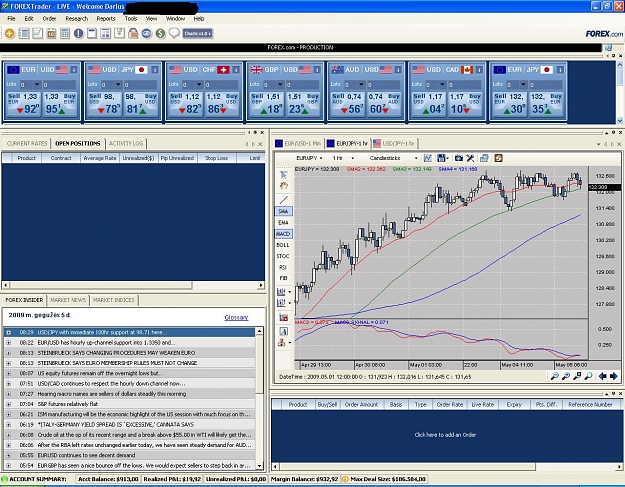Image resolution: width=625 pixels, height=487 pixels.
Task: Select the arrow pointer tool in chart sidebar
Action: (x=283, y=175)
